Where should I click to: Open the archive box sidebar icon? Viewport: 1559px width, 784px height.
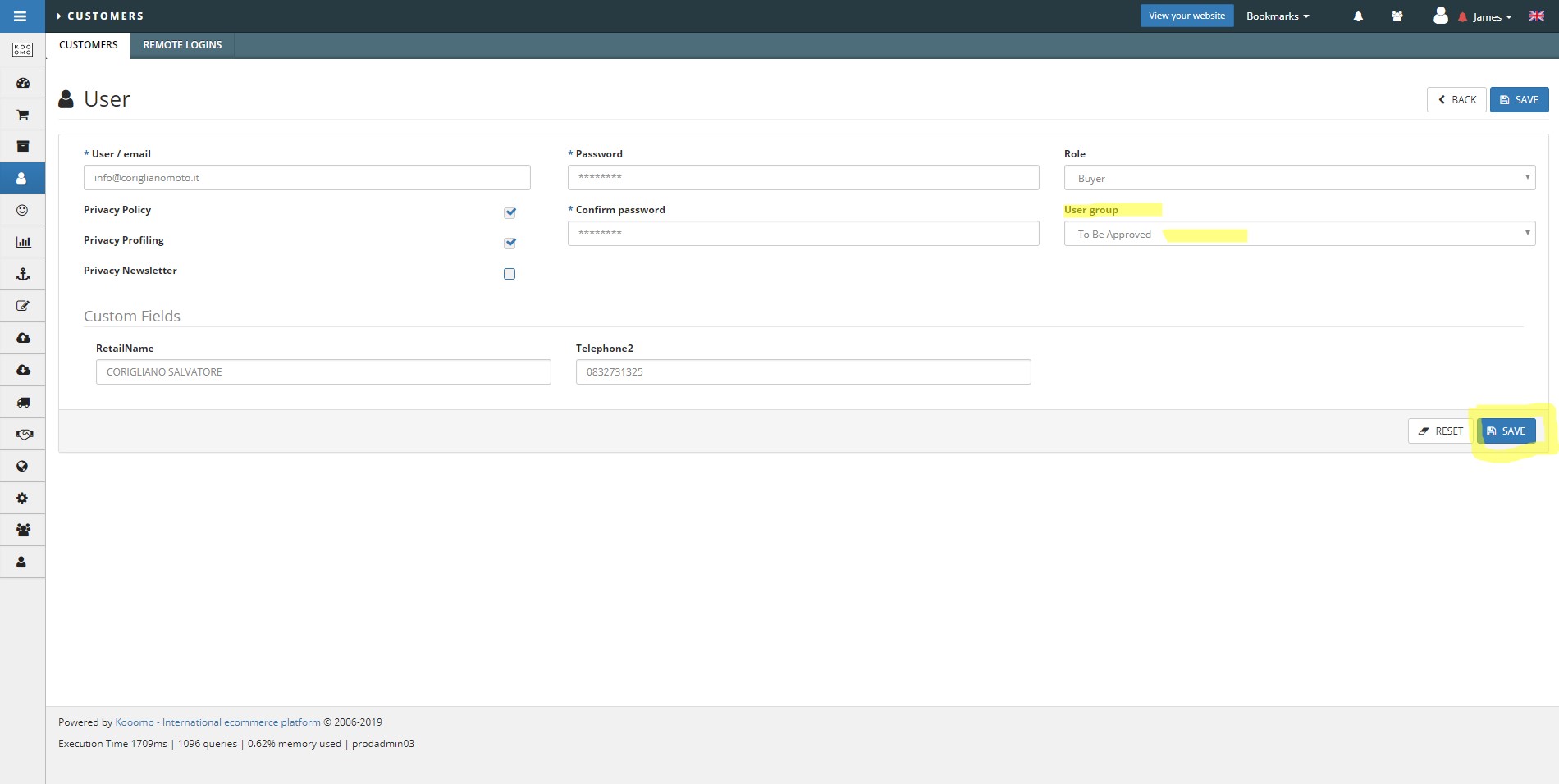[x=23, y=147]
